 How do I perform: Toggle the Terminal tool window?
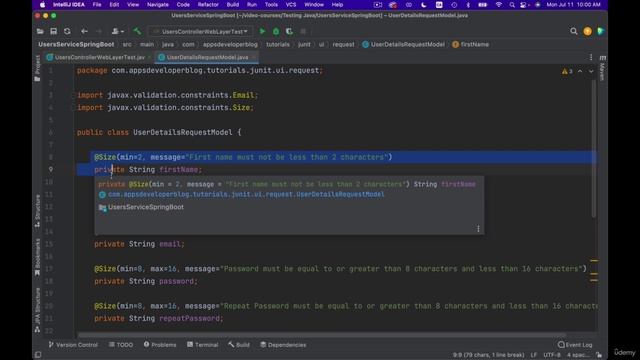202,345
